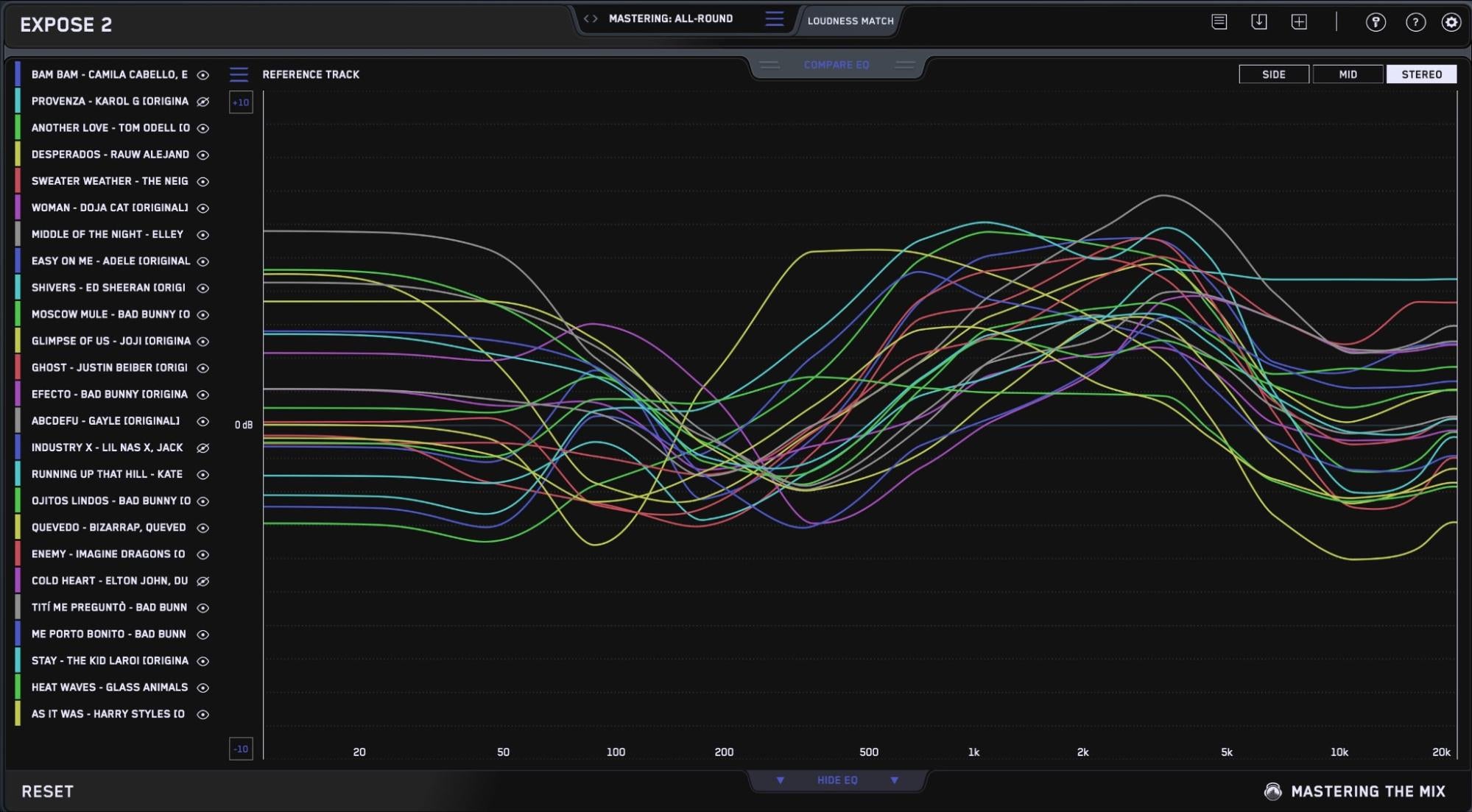The height and width of the screenshot is (812, 1472).
Task: Toggle eye for Glimpse of Us
Action: 203,341
